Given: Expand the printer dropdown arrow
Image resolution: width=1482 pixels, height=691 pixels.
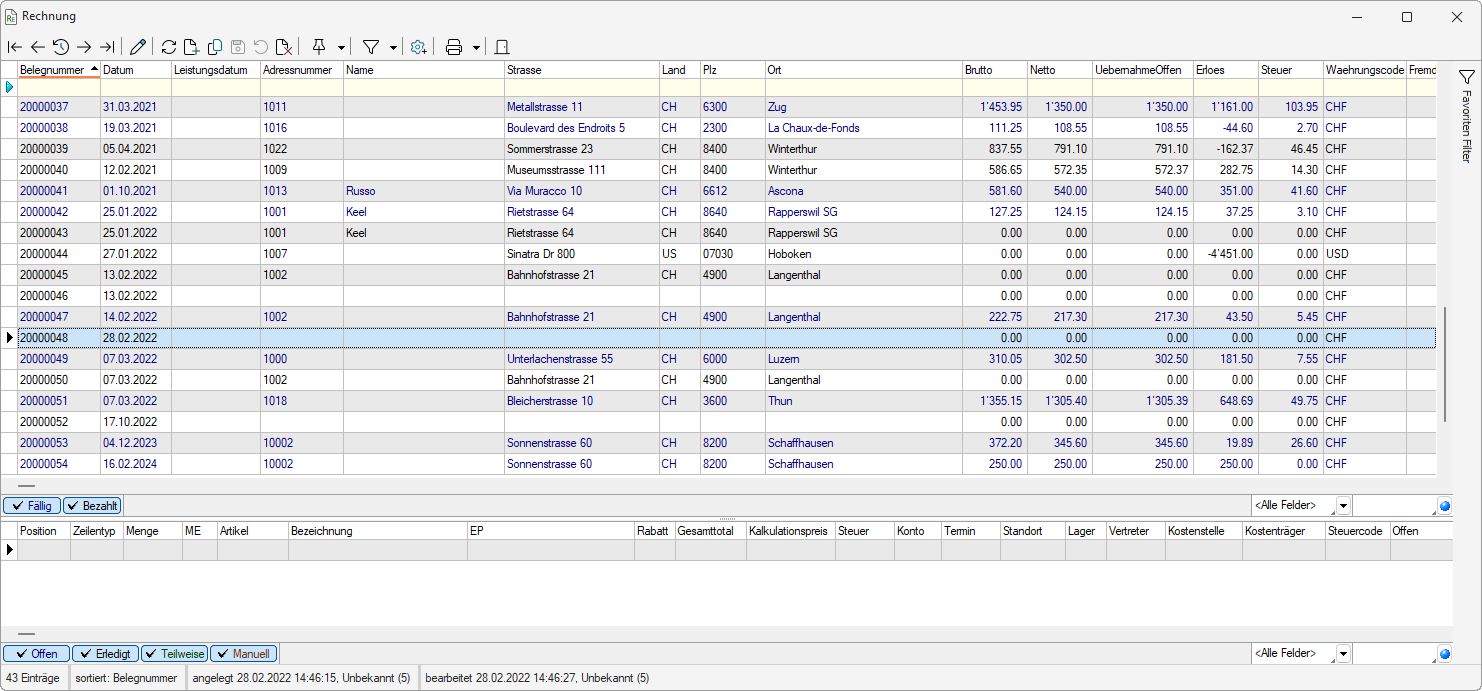Looking at the screenshot, I should [476, 47].
